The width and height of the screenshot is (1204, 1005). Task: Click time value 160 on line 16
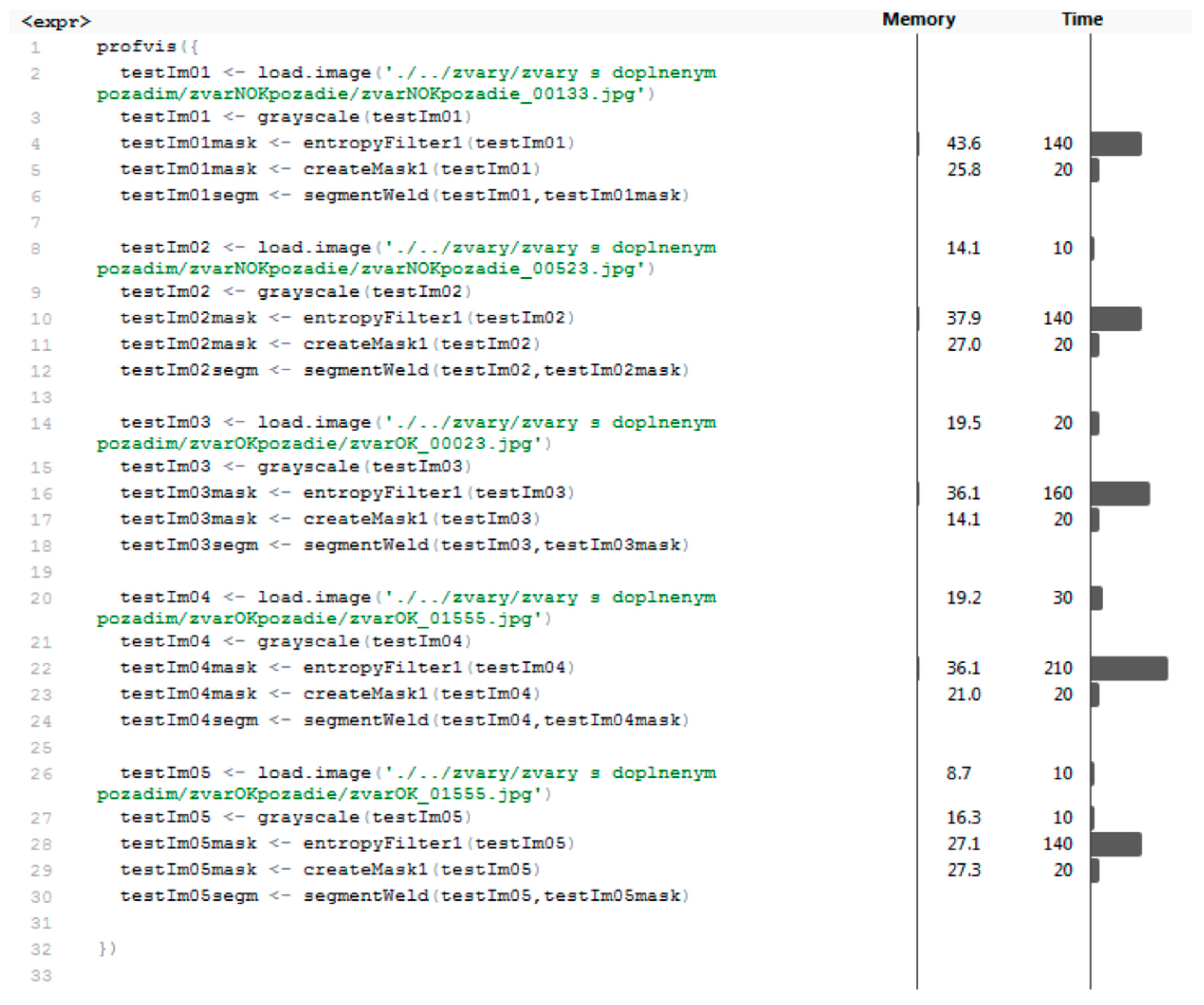point(1058,493)
